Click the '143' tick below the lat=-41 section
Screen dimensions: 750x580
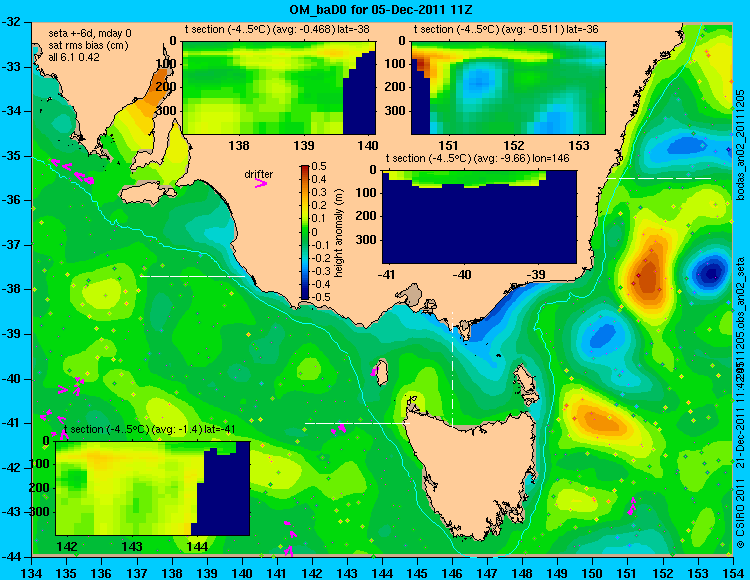(132, 547)
